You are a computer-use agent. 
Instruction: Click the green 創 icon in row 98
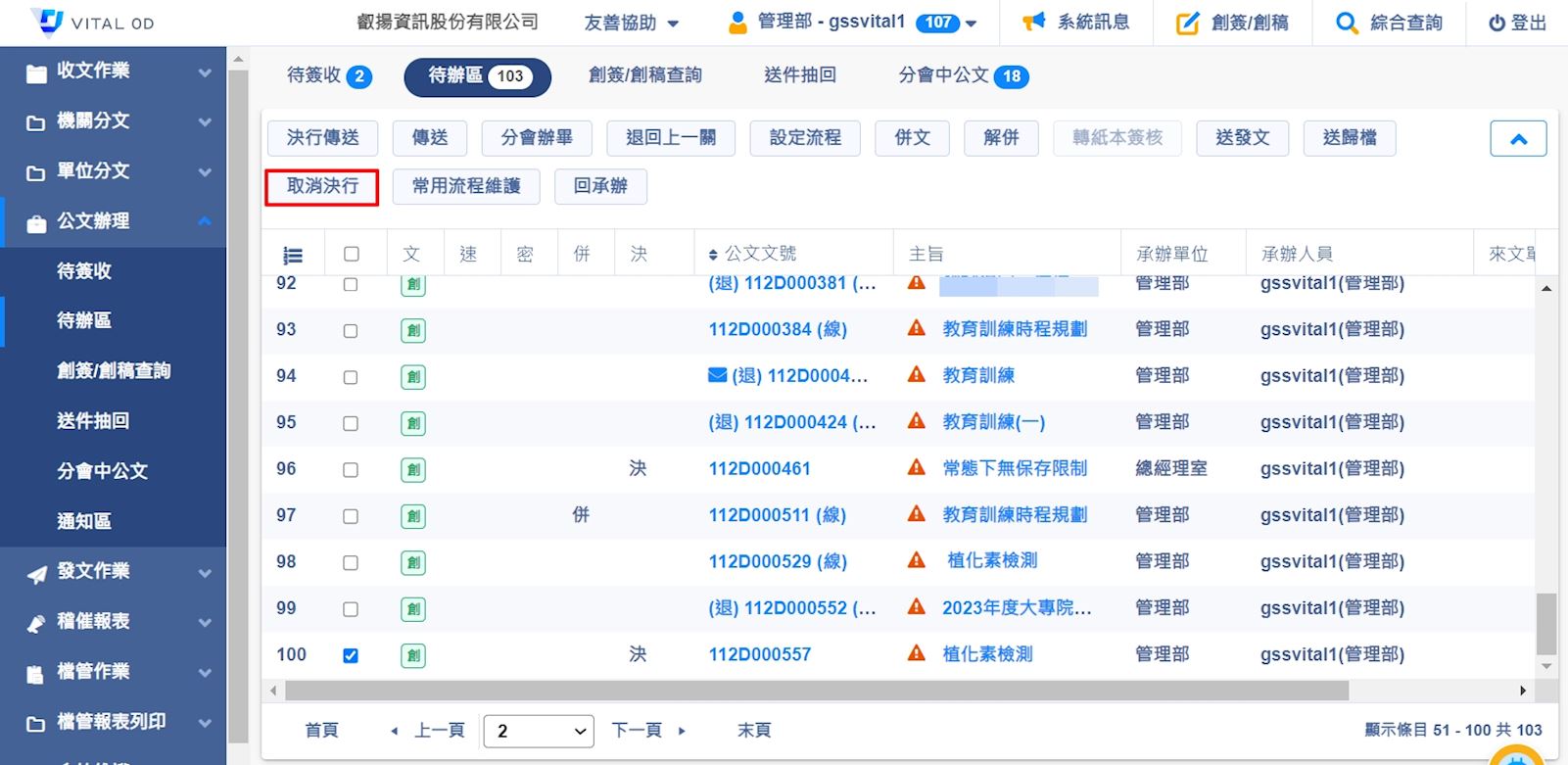tap(413, 562)
